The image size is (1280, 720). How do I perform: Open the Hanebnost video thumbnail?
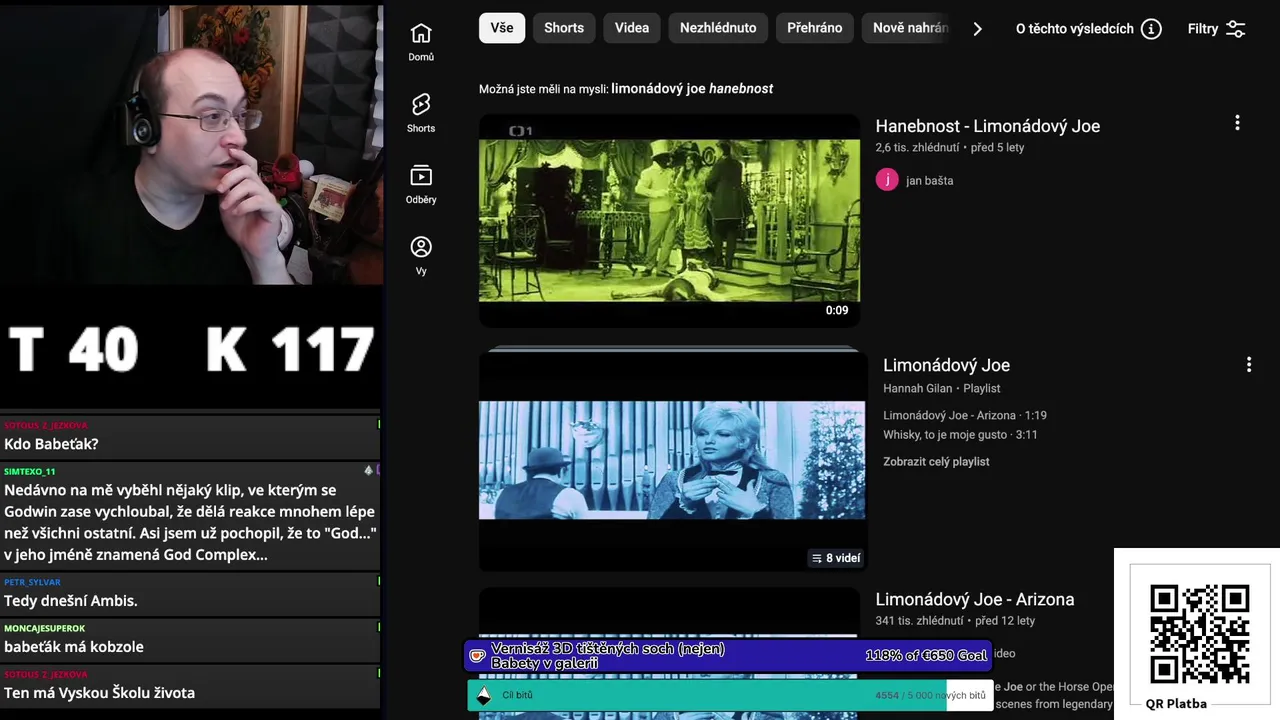point(669,220)
